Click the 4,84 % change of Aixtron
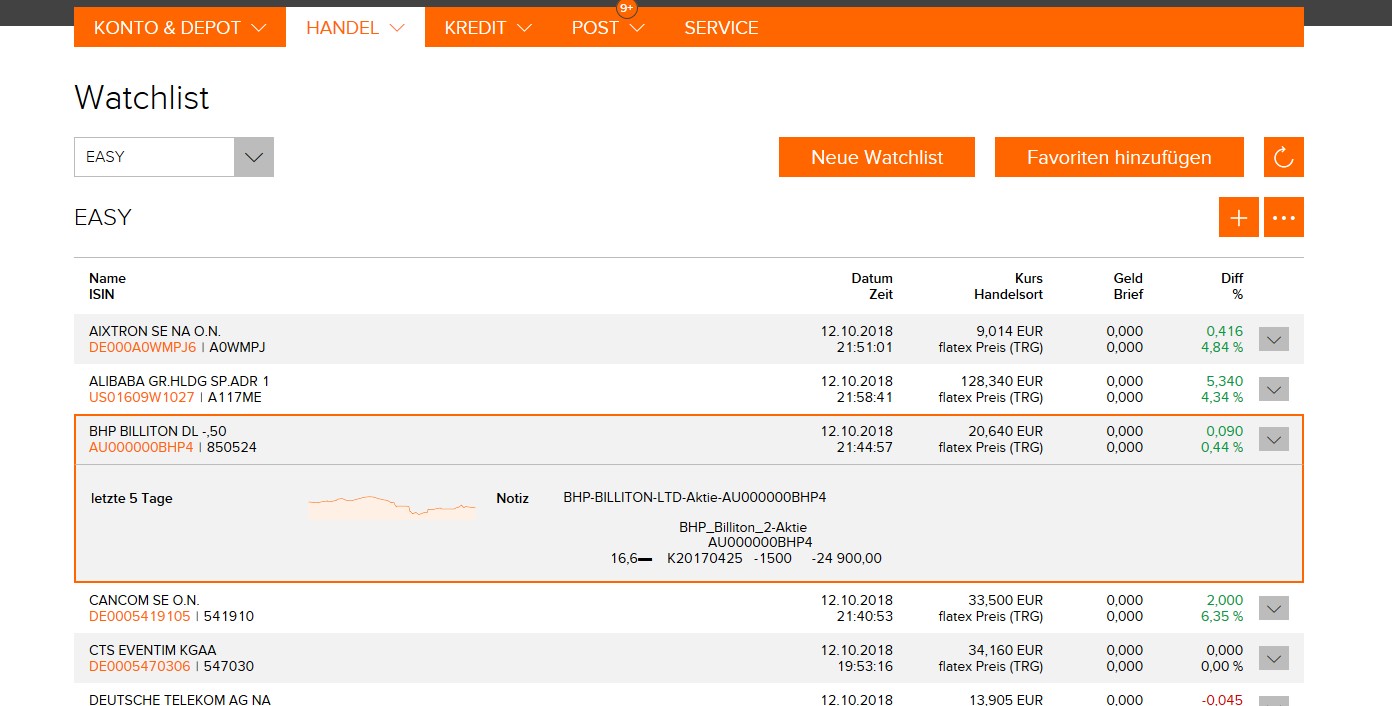Viewport: 1392px width, 706px height. [1222, 347]
